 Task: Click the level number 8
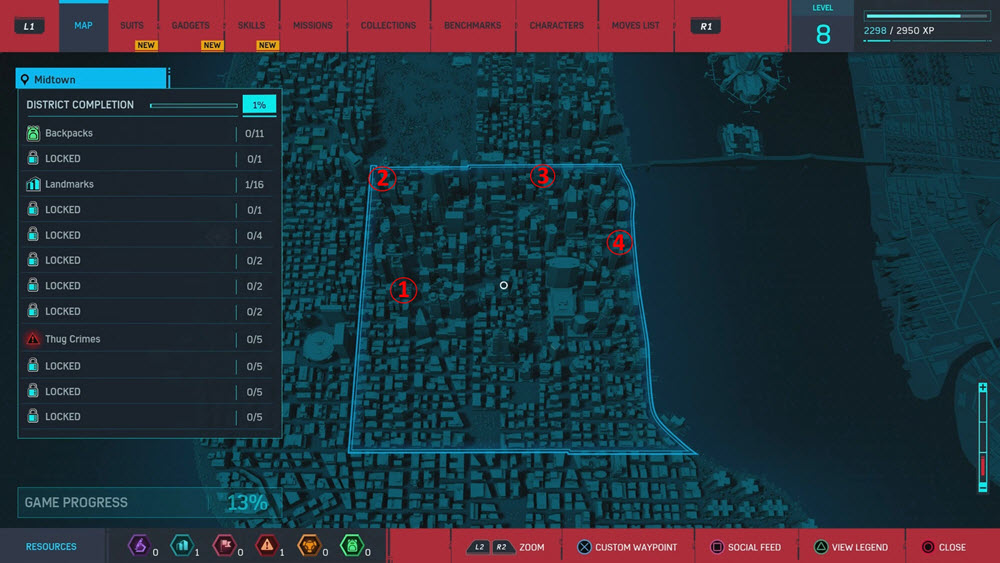823,34
